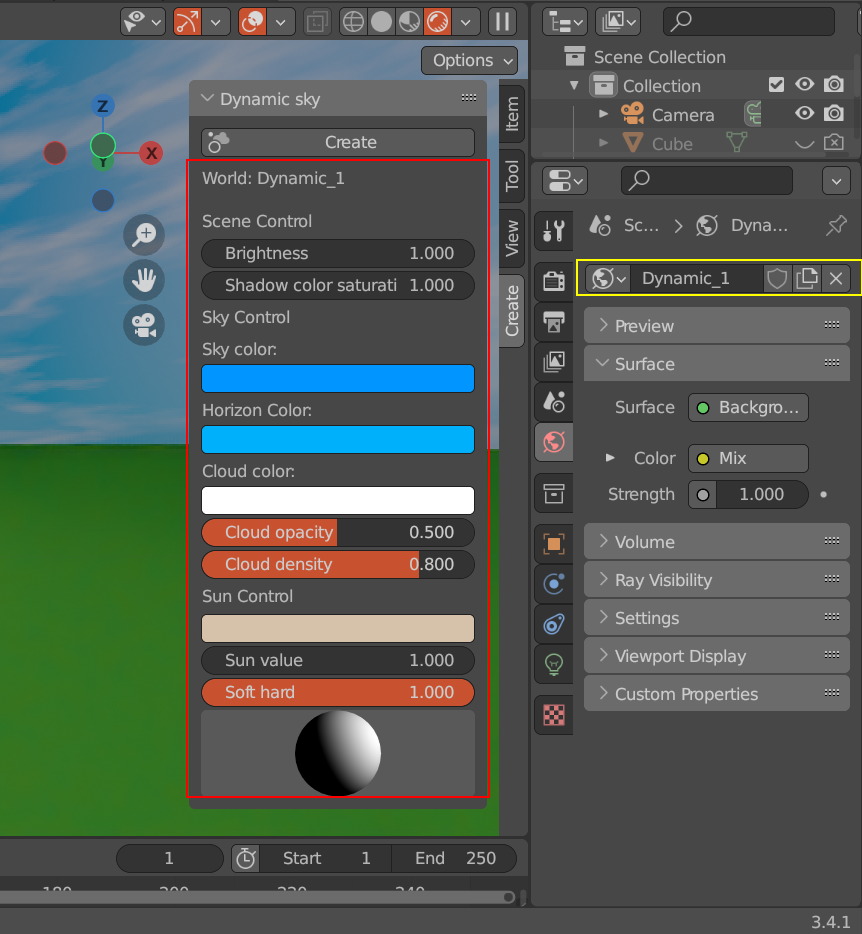862x934 pixels.
Task: Click the World properties tab icon
Action: click(x=554, y=443)
